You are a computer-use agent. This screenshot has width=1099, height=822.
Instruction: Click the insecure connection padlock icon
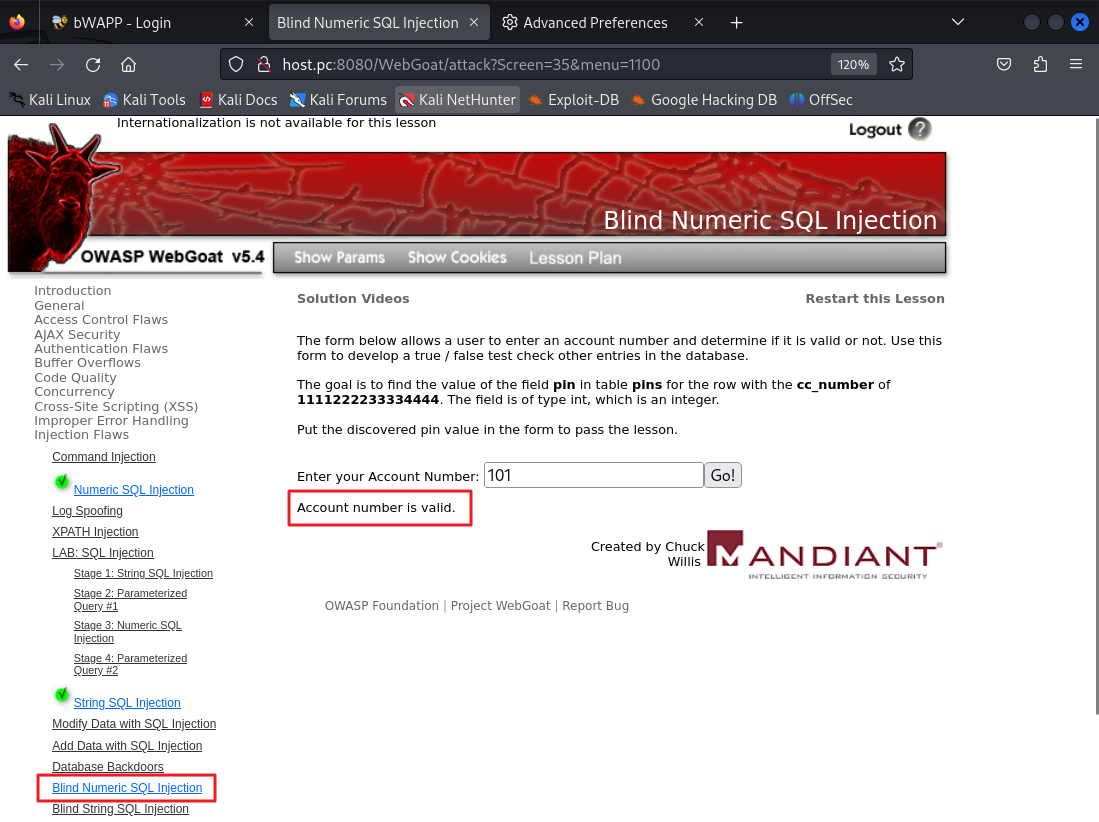click(x=264, y=64)
